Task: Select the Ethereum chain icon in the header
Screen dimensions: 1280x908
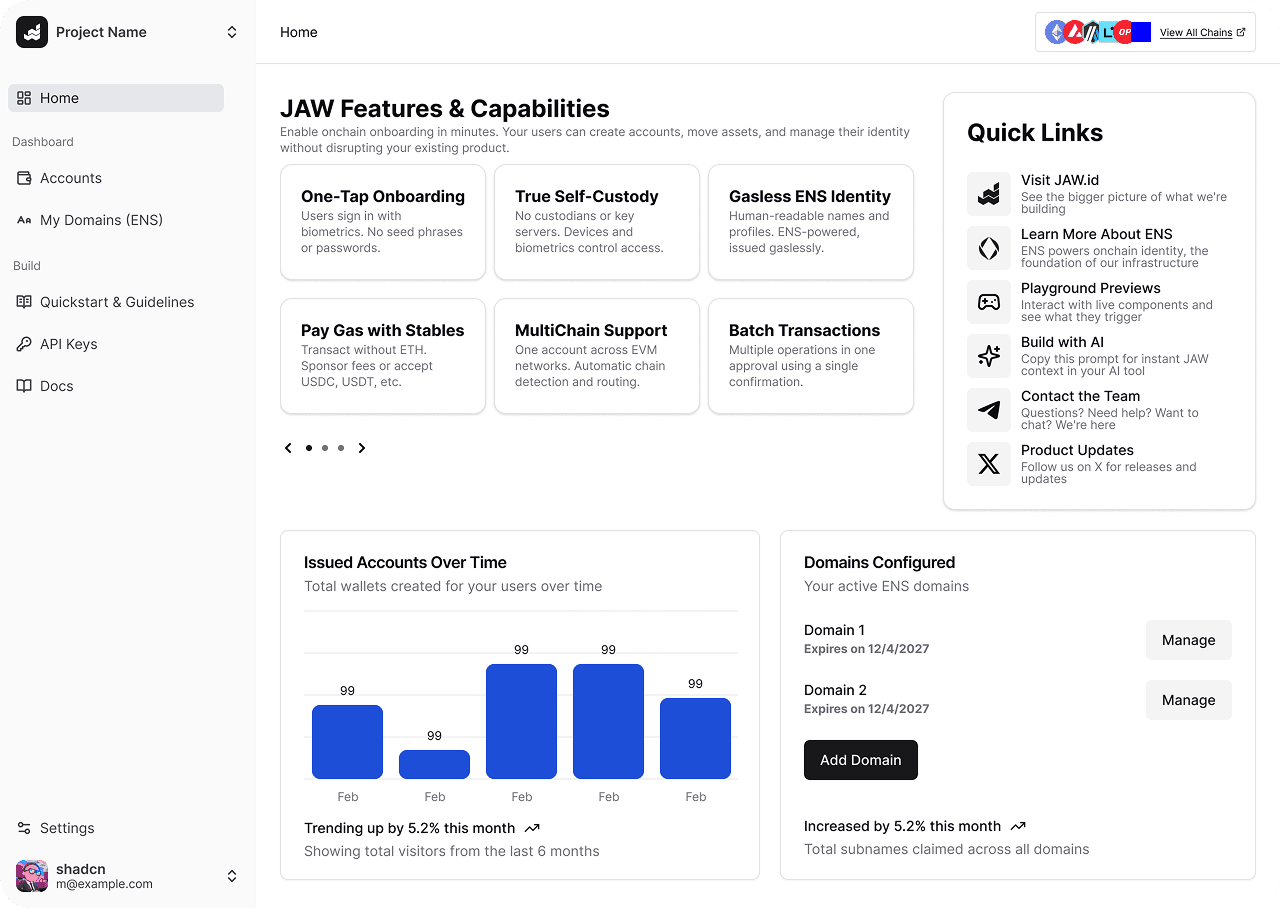Action: pyautogui.click(x=1054, y=31)
